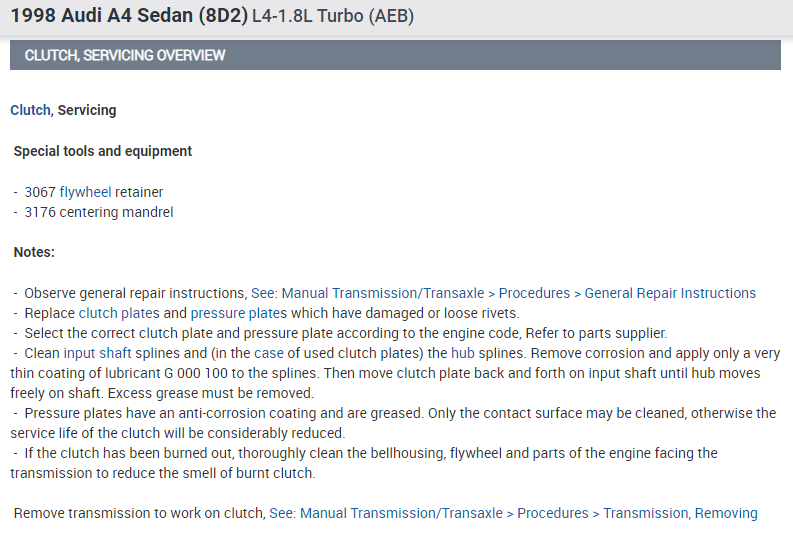Click the word 'Servicing' beside Clutch link
The width and height of the screenshot is (793, 551).
click(x=87, y=110)
